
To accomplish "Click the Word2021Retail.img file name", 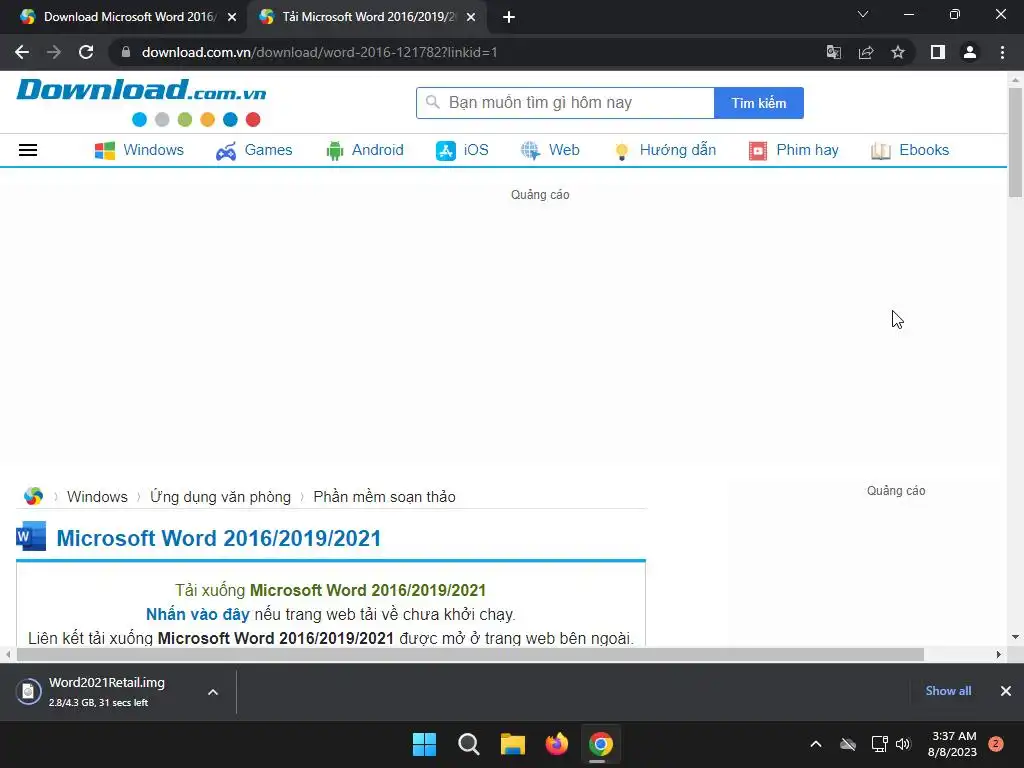I will point(106,682).
